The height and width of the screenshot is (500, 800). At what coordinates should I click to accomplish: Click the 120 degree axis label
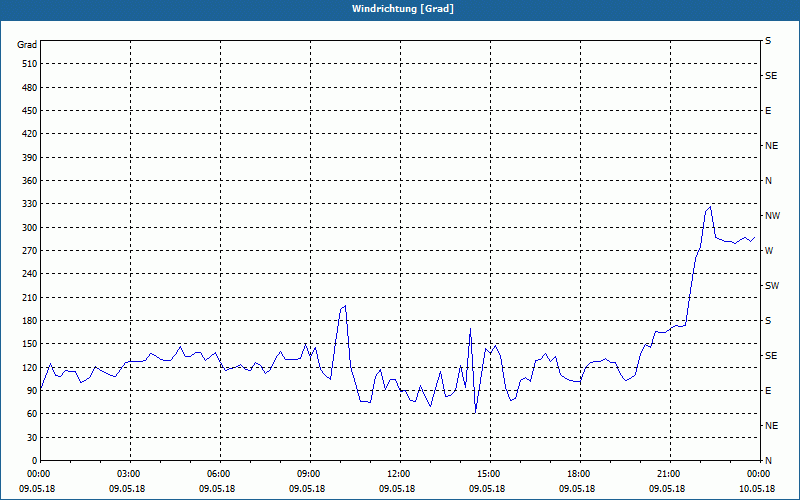click(x=30, y=367)
